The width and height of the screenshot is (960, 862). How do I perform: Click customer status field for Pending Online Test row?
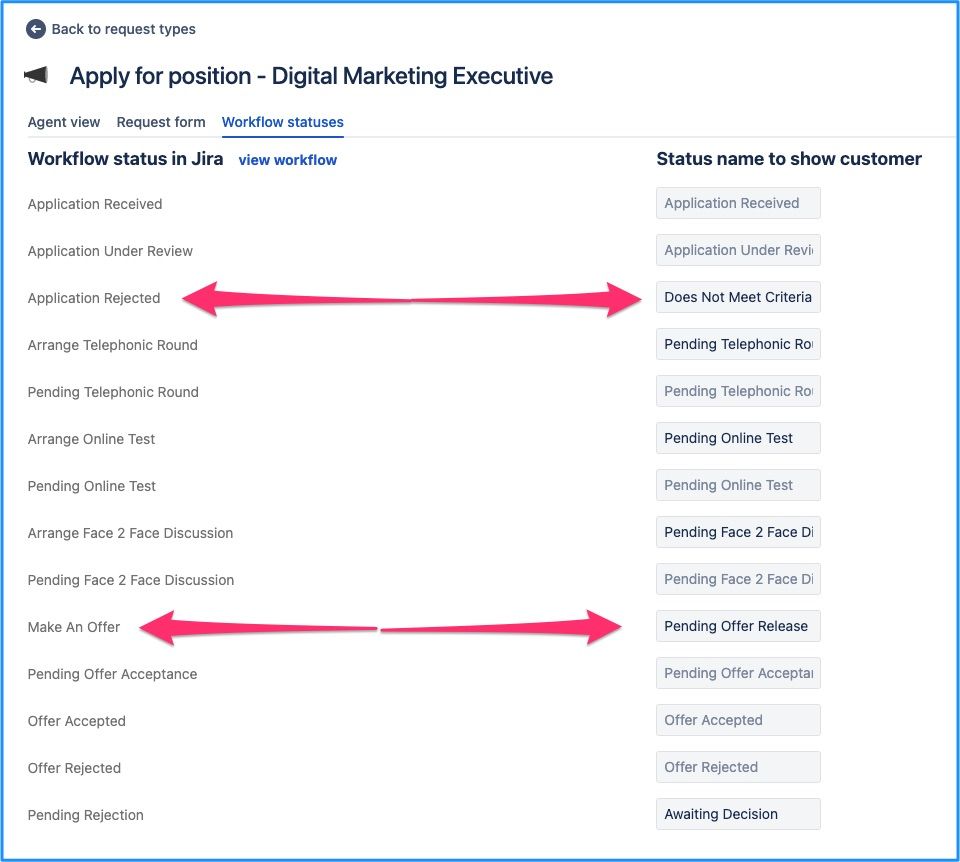738,485
